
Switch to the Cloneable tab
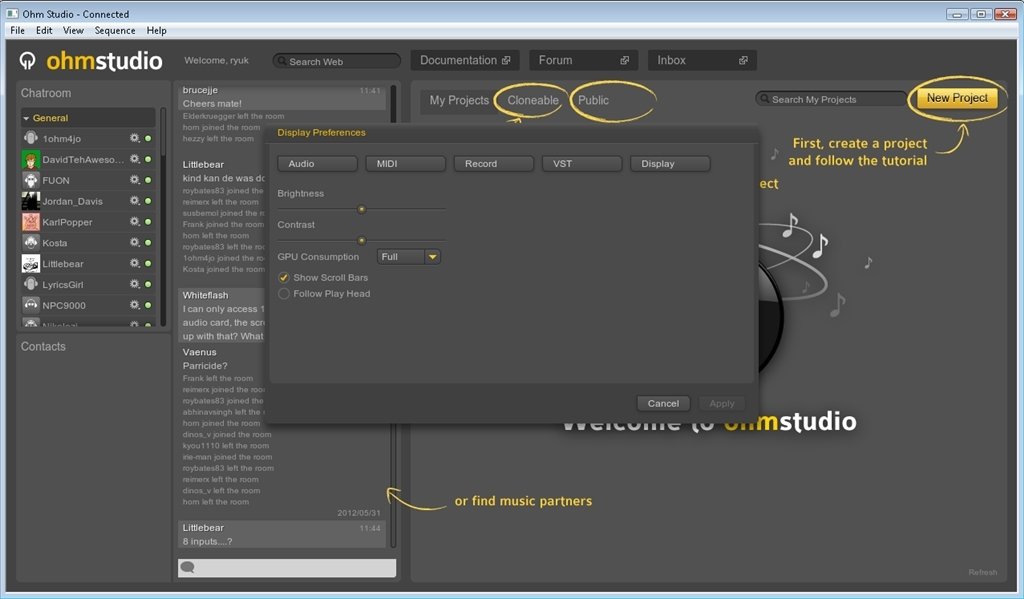(533, 100)
